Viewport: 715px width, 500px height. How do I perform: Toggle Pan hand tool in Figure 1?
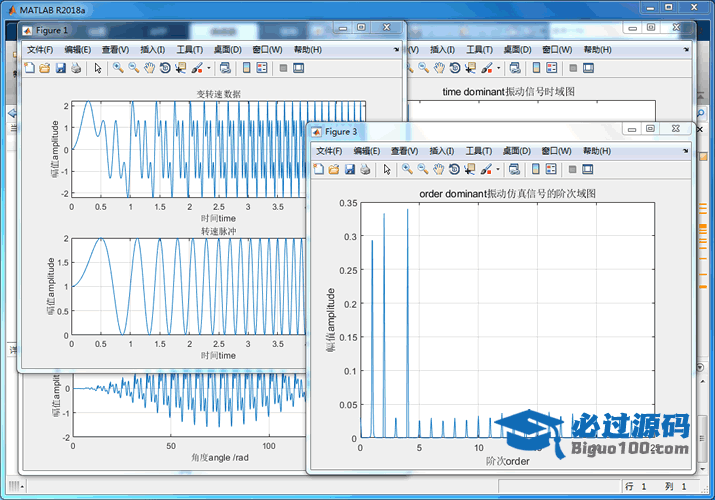pos(149,68)
